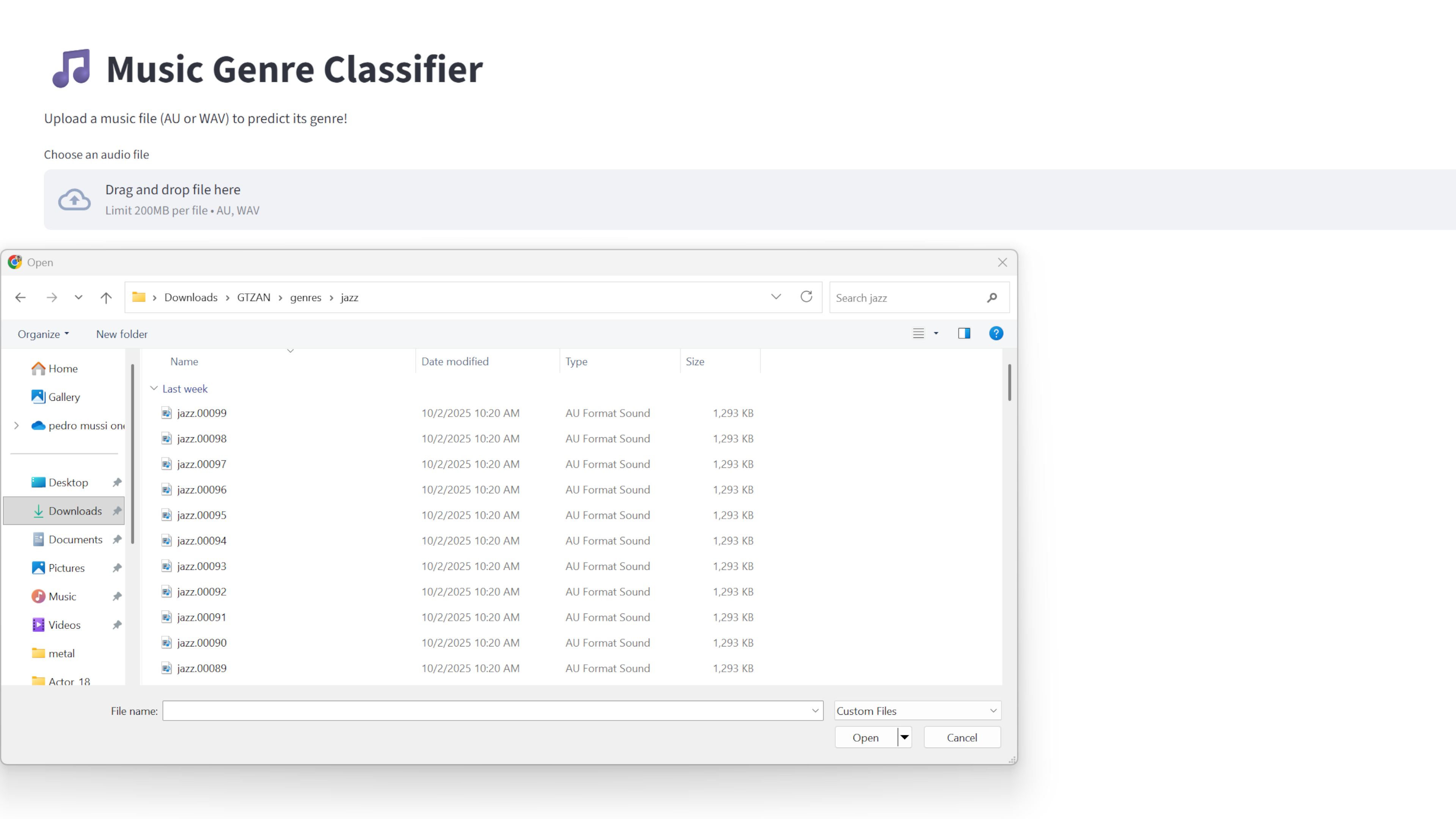Click the back navigation arrow
This screenshot has width=1456, height=819.
tap(20, 297)
